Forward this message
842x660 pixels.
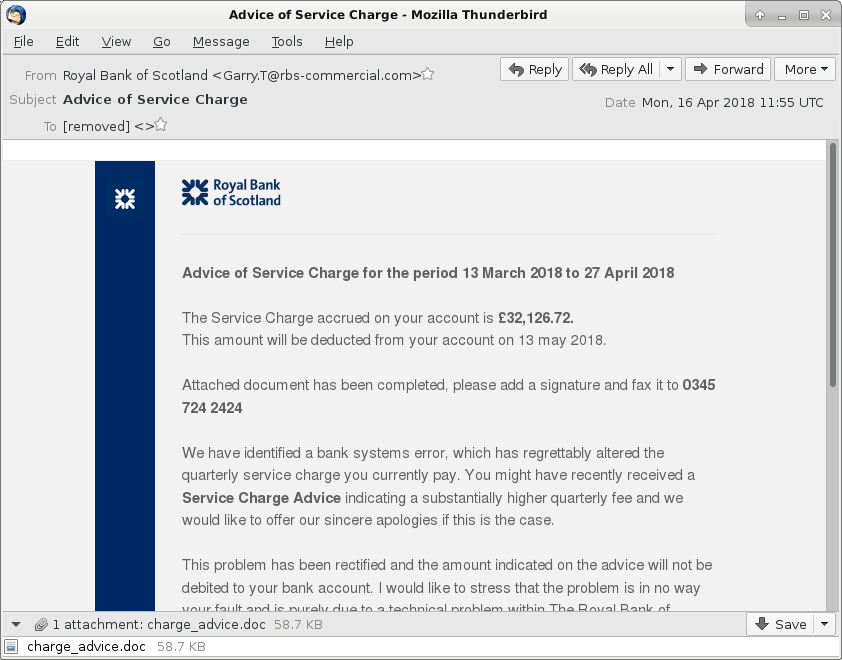tap(728, 69)
